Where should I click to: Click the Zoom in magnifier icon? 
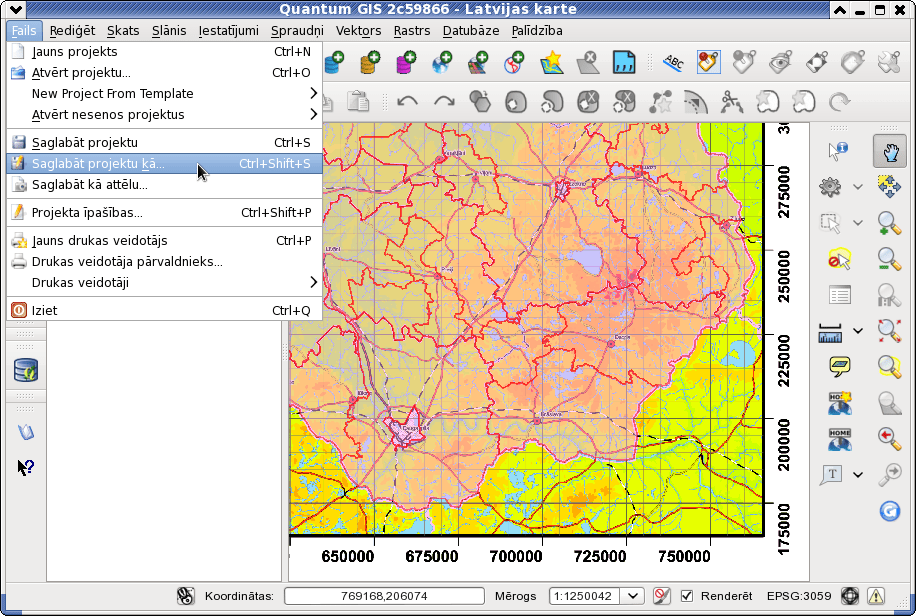(889, 223)
